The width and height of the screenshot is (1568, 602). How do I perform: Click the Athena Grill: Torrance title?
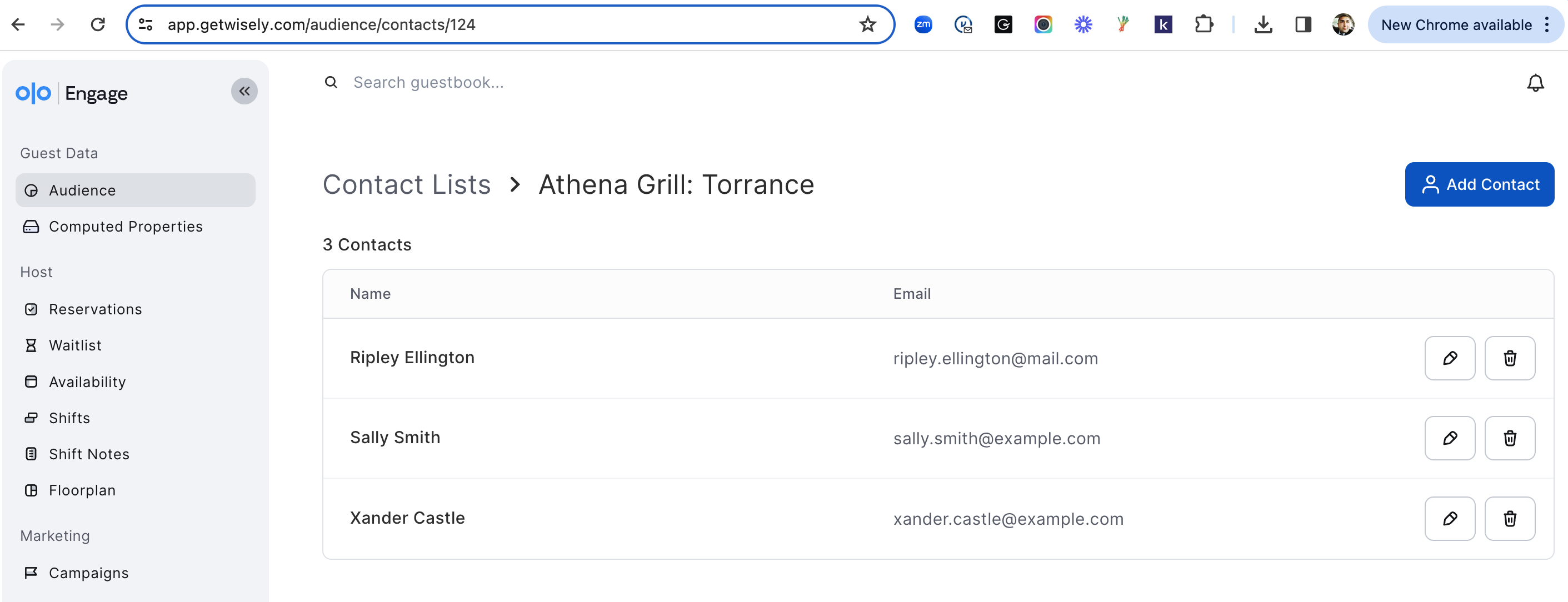676,184
